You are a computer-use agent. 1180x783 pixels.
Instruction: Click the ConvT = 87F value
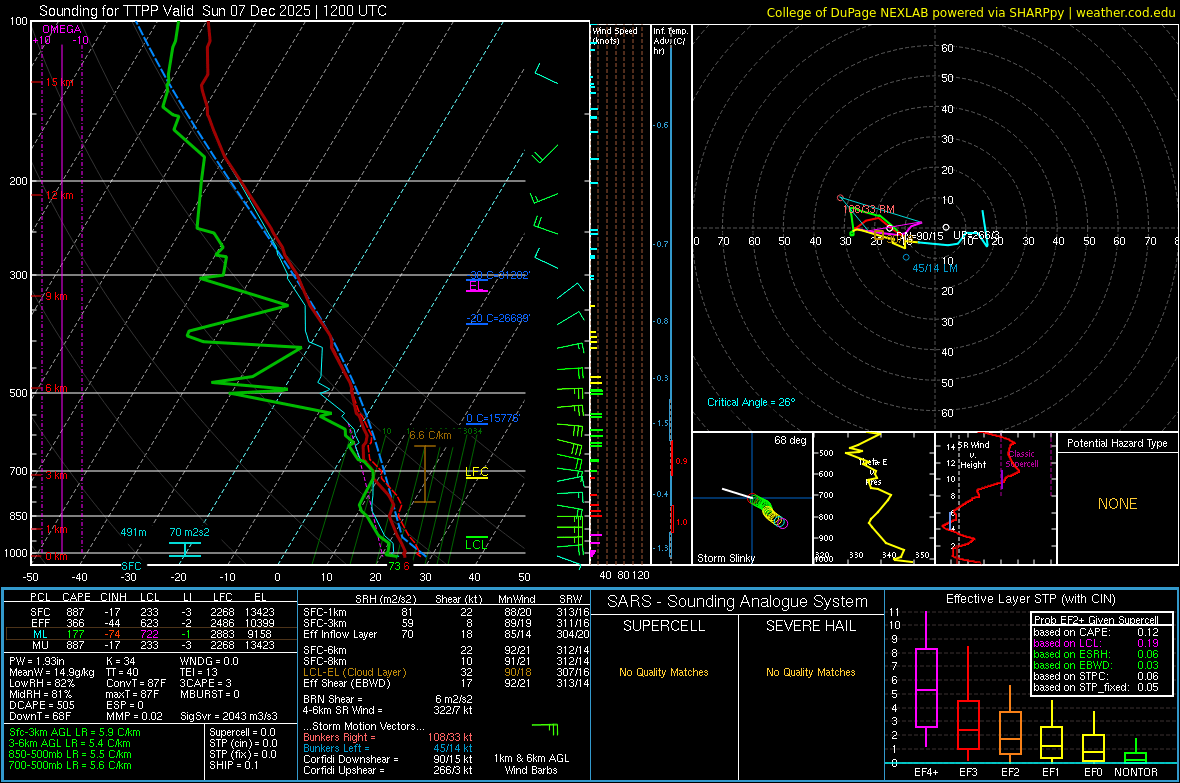(135, 683)
